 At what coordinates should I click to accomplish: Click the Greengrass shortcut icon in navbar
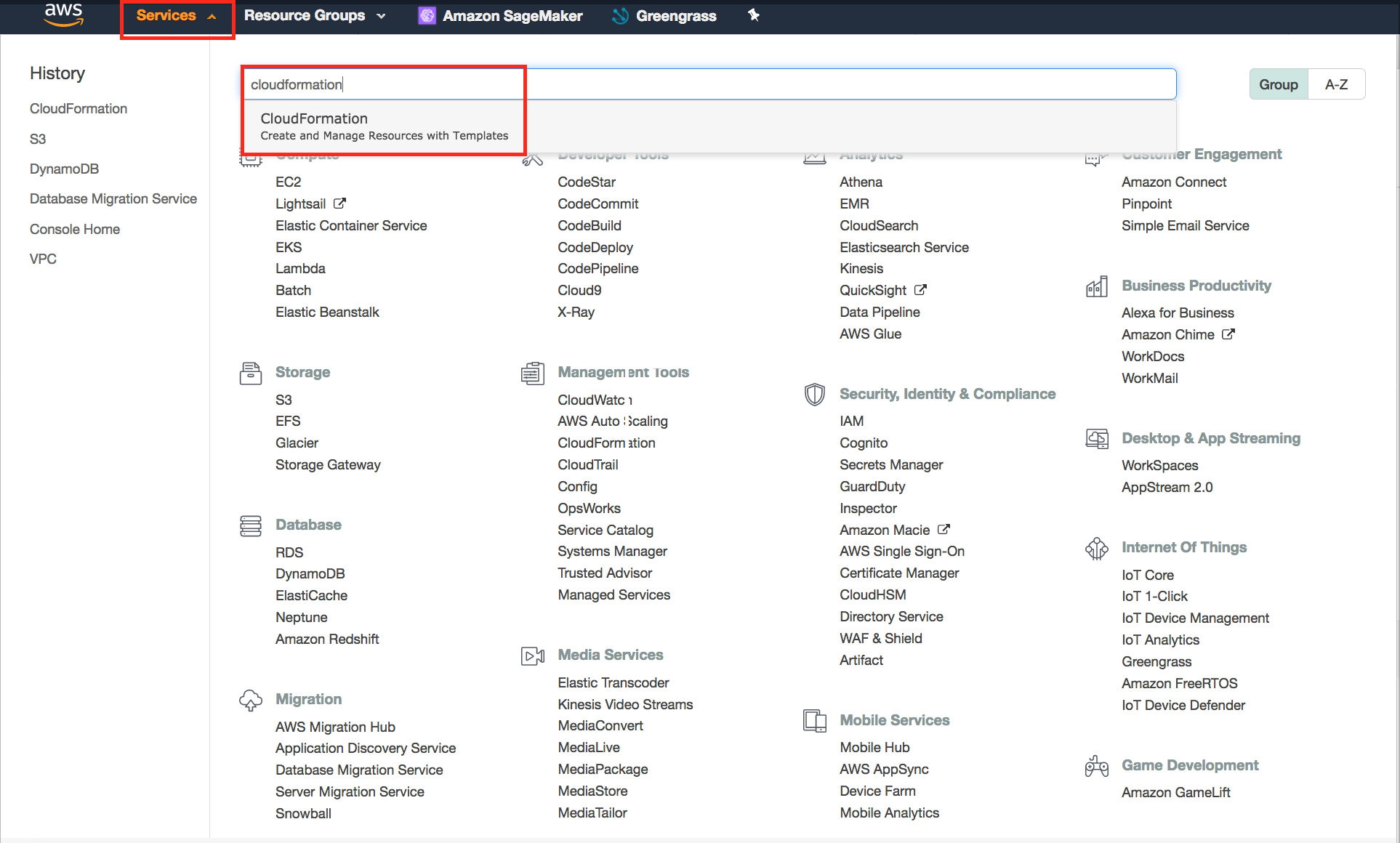[x=620, y=16]
